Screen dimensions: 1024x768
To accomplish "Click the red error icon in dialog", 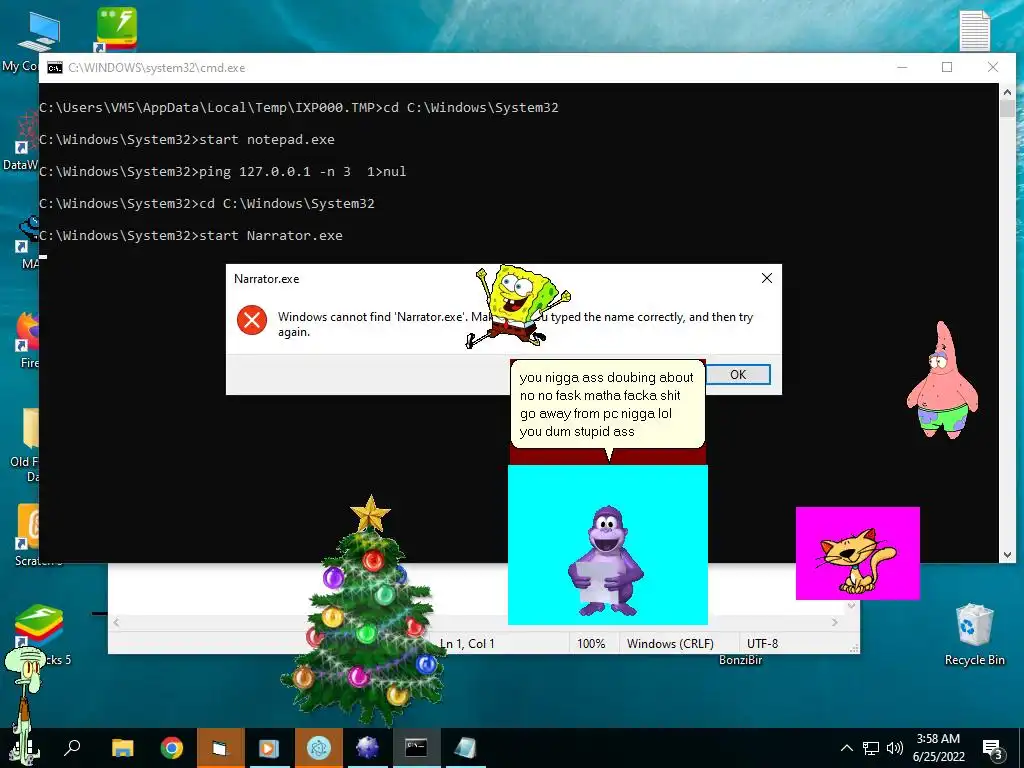I will point(252,320).
